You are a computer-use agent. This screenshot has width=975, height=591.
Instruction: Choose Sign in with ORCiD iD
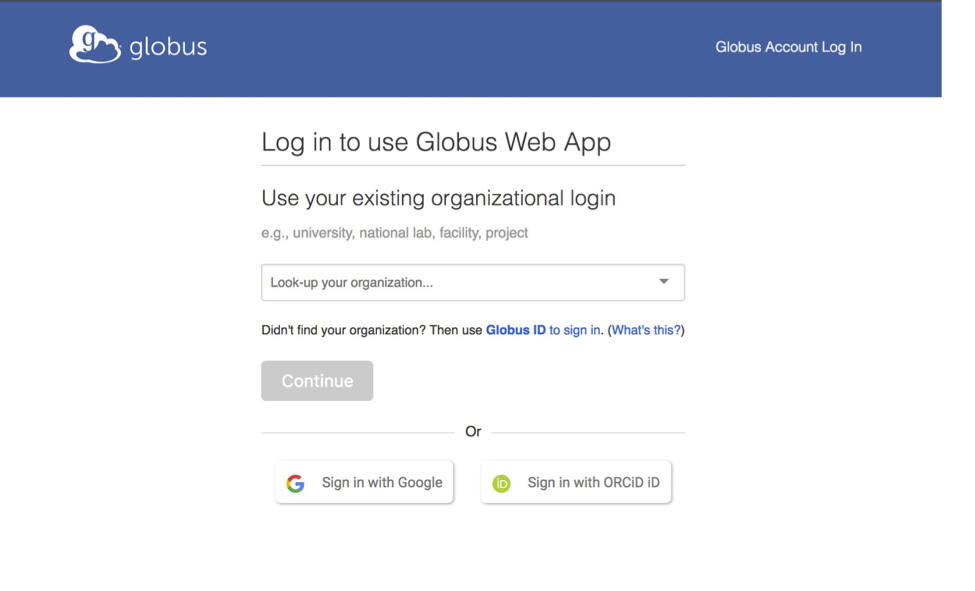pos(576,482)
